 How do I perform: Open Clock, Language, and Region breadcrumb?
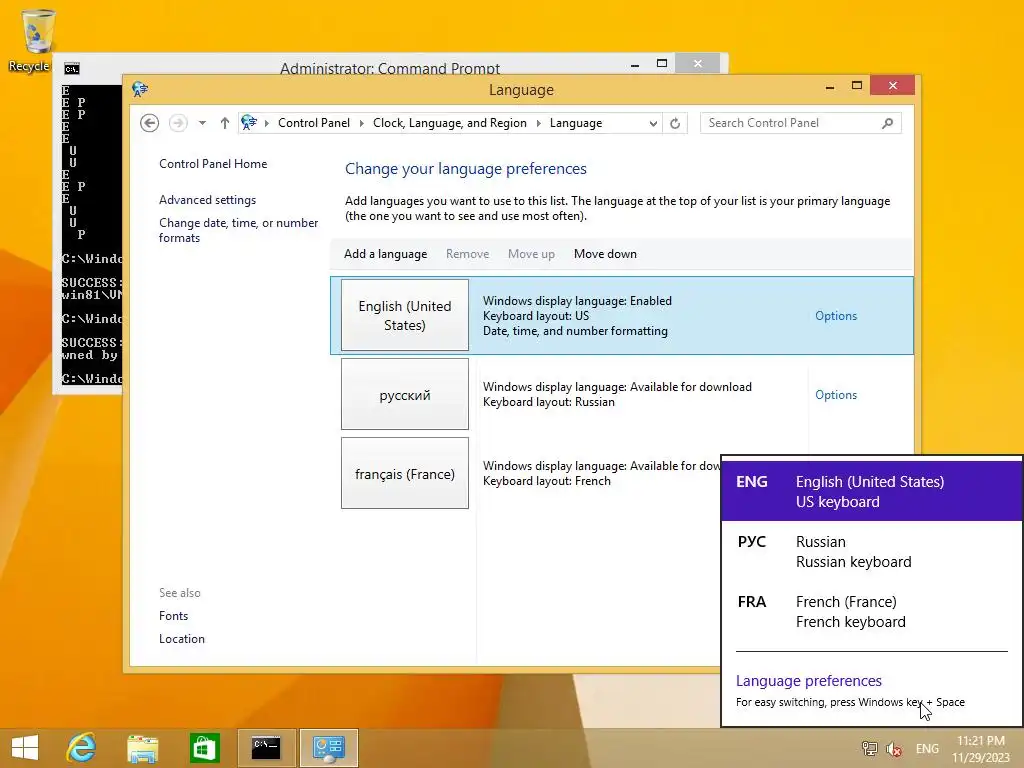click(x=449, y=123)
